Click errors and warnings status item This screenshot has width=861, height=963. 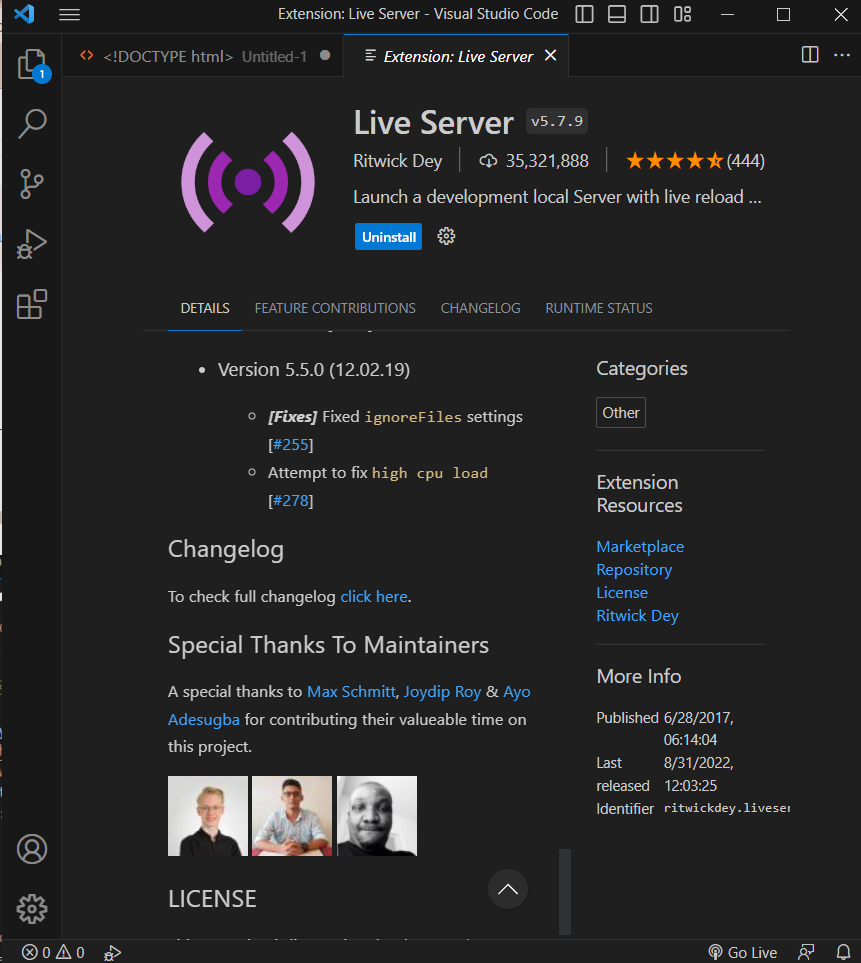53,953
